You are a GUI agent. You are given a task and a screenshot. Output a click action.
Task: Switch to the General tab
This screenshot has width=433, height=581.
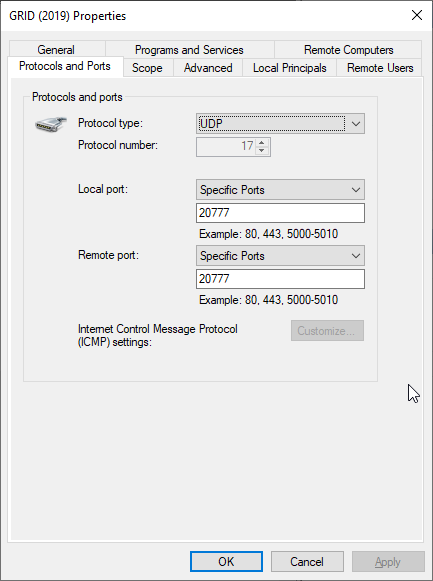(x=56, y=50)
